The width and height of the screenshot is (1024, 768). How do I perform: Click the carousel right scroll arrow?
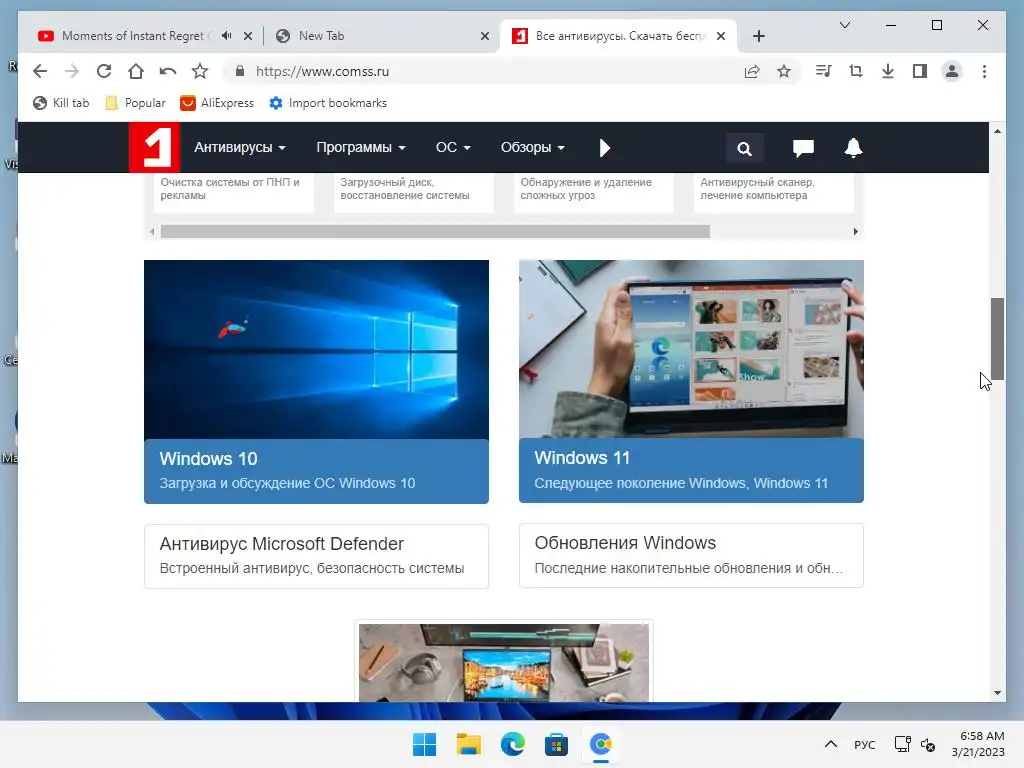856,231
